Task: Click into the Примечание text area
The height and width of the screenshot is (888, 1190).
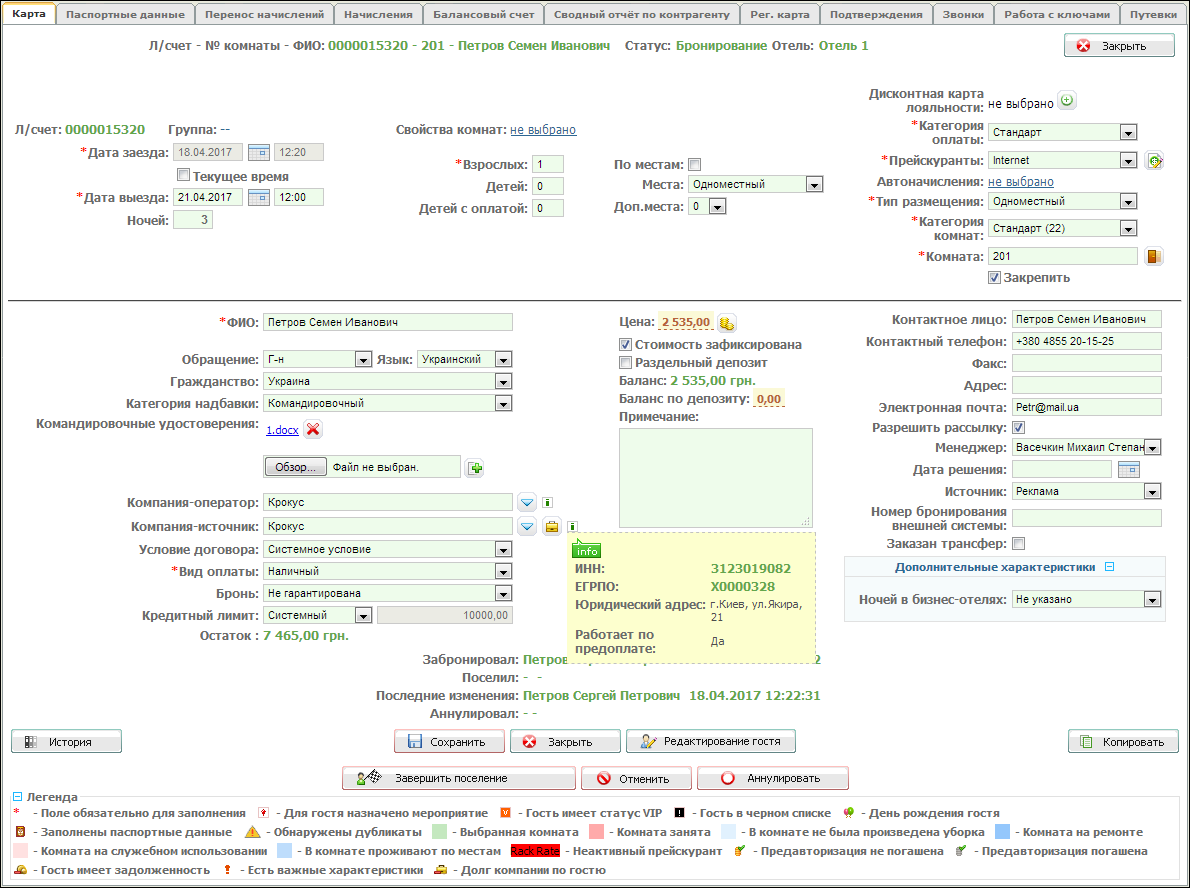Action: (715, 477)
